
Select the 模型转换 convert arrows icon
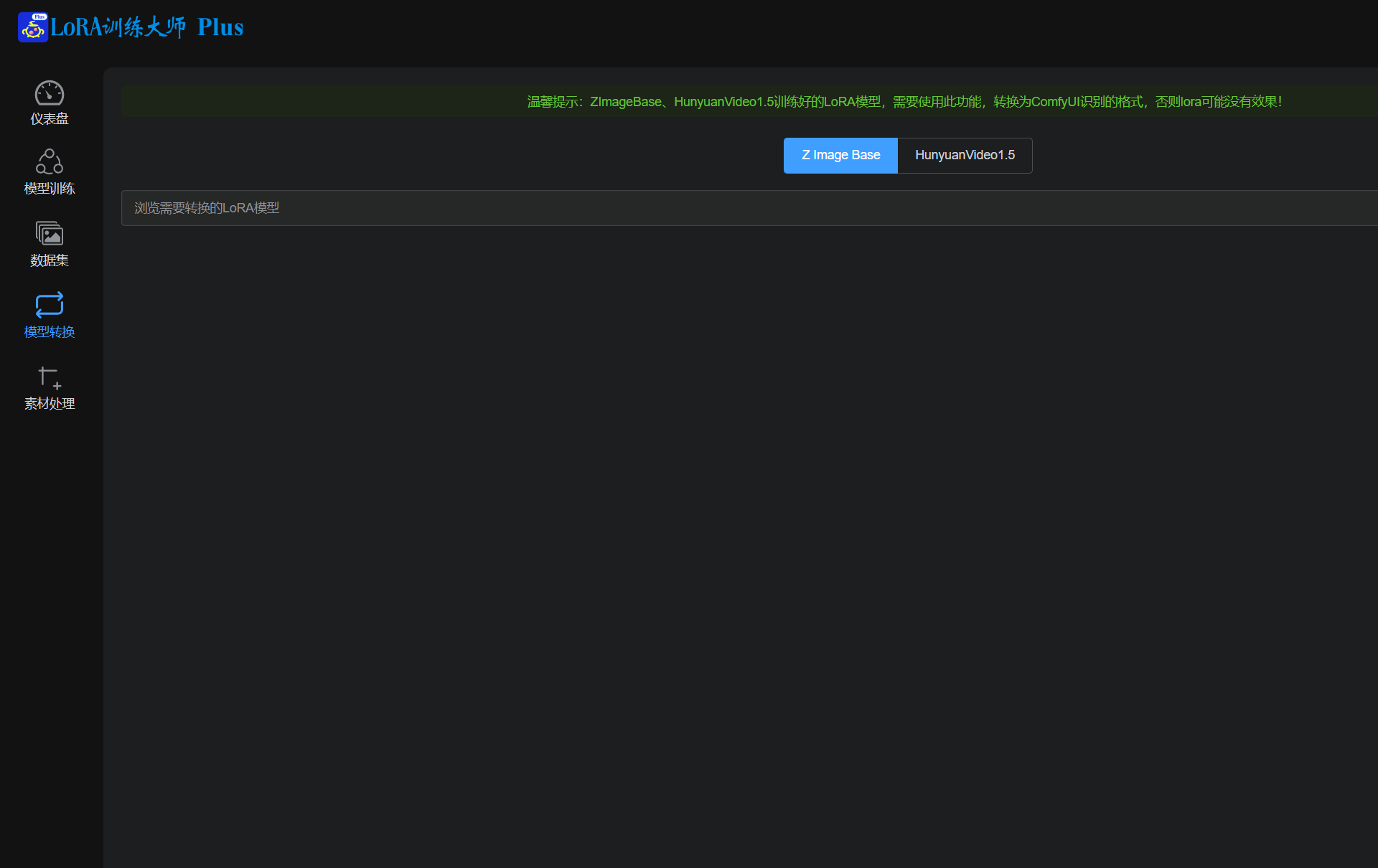tap(50, 305)
